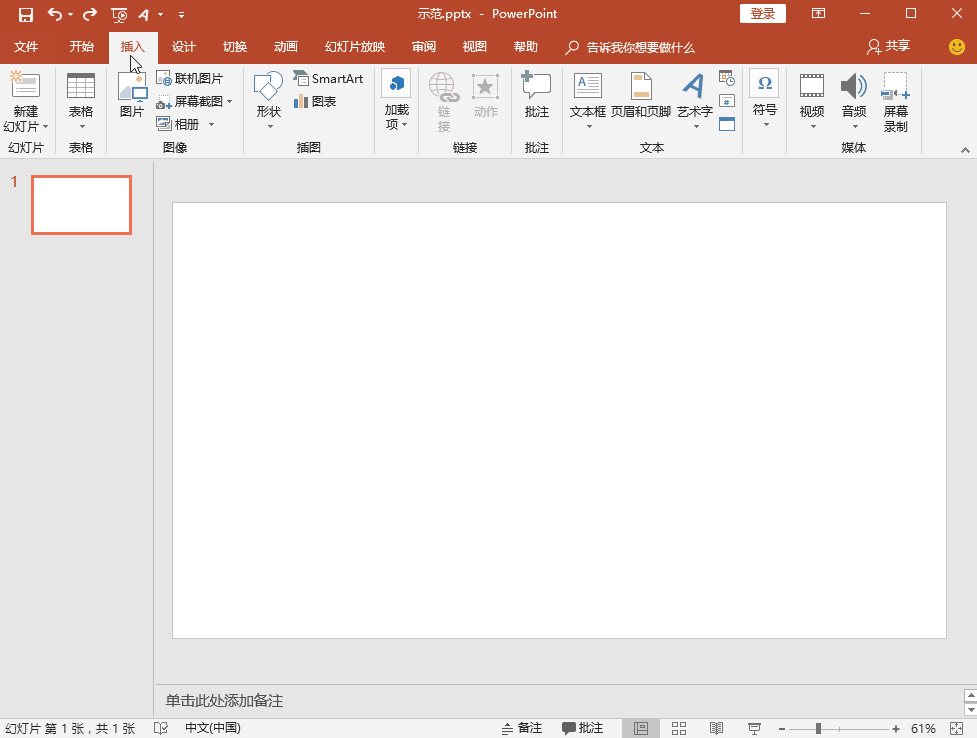Switch to slide sorter view
The height and width of the screenshot is (738, 977).
point(679,728)
